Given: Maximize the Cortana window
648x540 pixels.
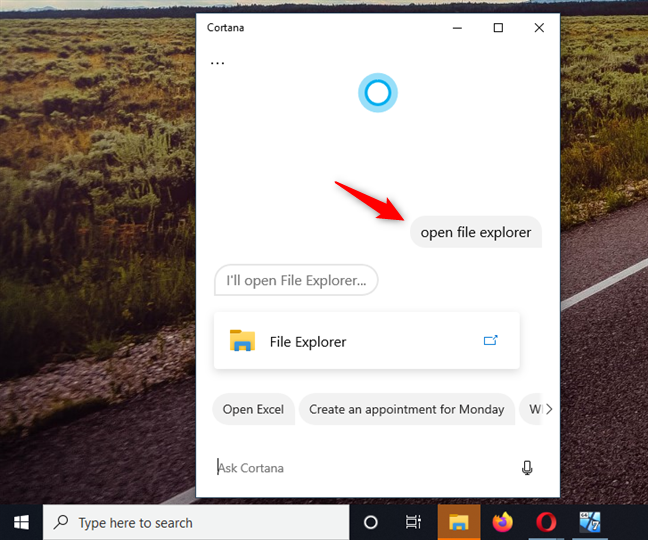Looking at the screenshot, I should [x=498, y=28].
